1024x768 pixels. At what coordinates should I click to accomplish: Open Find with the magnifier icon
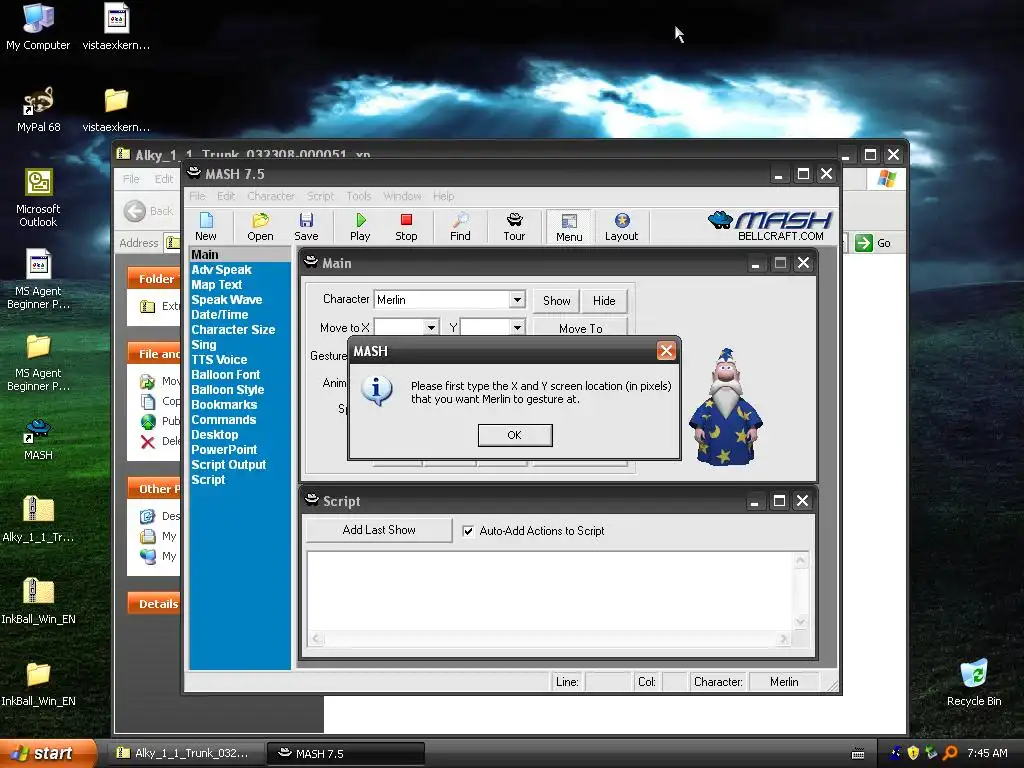(460, 227)
